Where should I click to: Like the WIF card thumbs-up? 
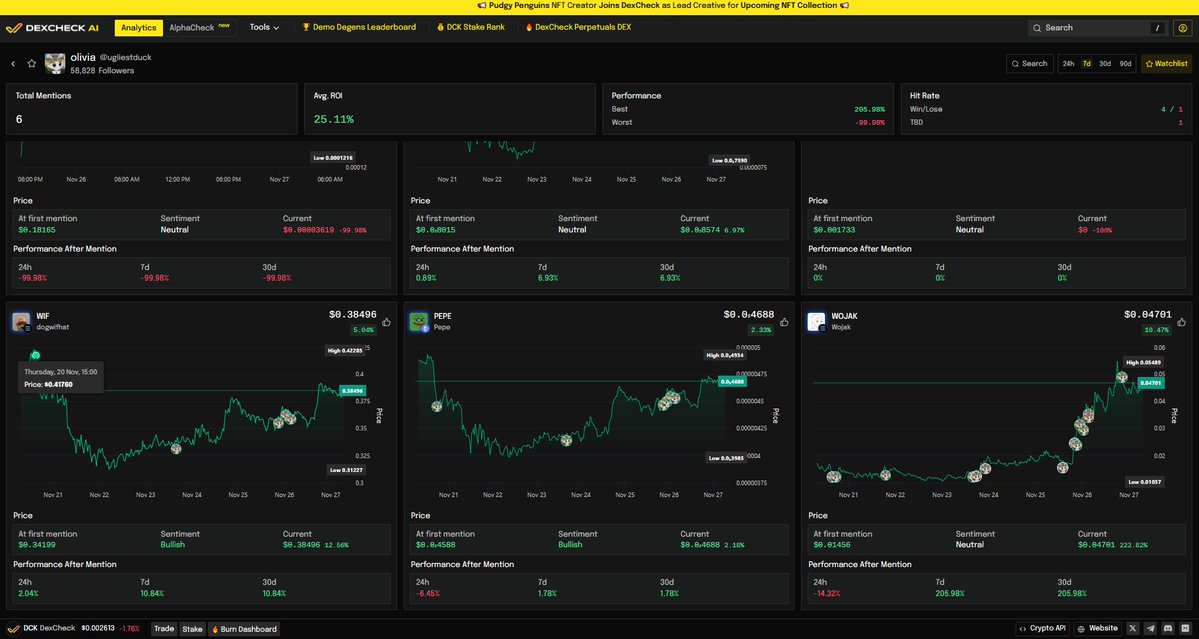point(386,322)
